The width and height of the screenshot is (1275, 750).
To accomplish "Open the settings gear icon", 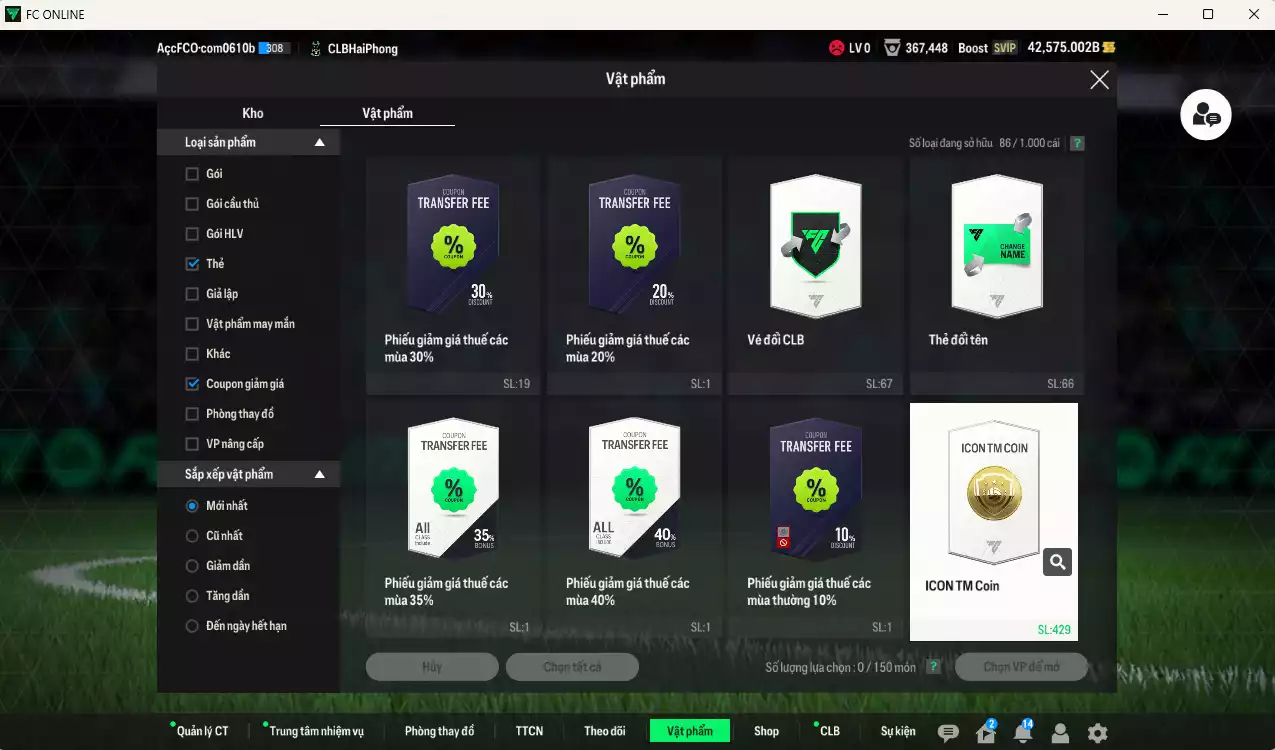I will (1097, 733).
